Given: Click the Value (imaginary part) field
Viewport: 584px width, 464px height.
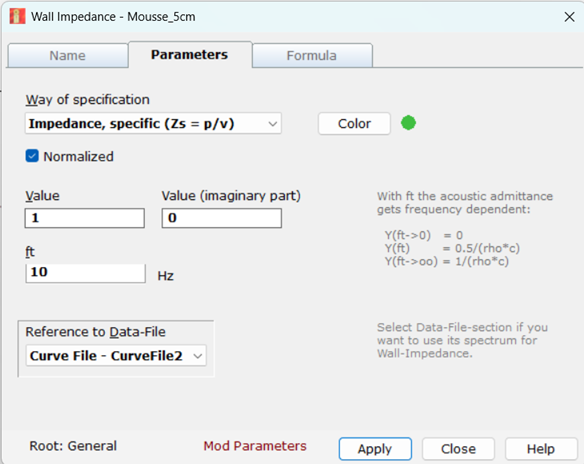Looking at the screenshot, I should (222, 218).
